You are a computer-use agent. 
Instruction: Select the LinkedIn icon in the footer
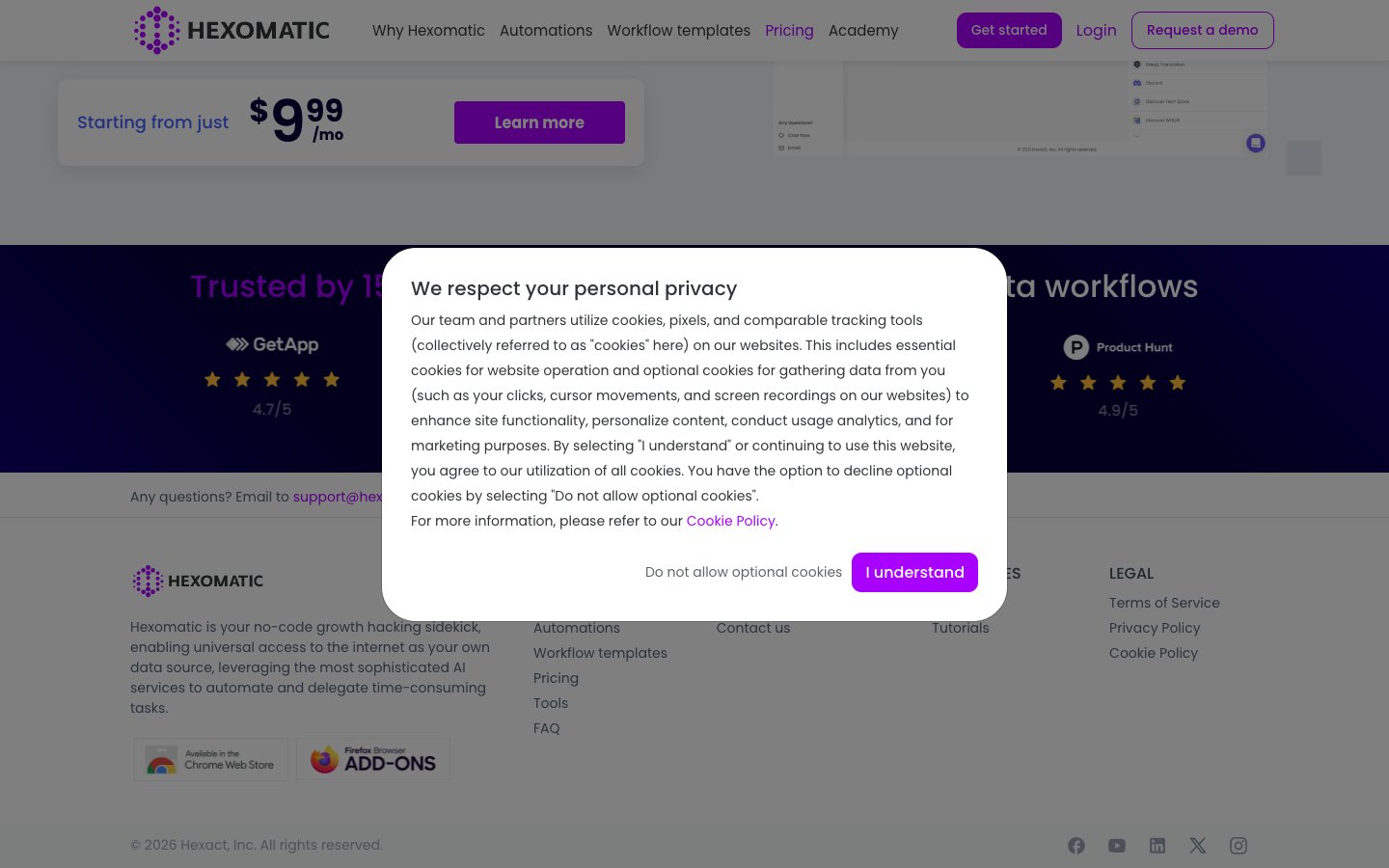(1157, 846)
